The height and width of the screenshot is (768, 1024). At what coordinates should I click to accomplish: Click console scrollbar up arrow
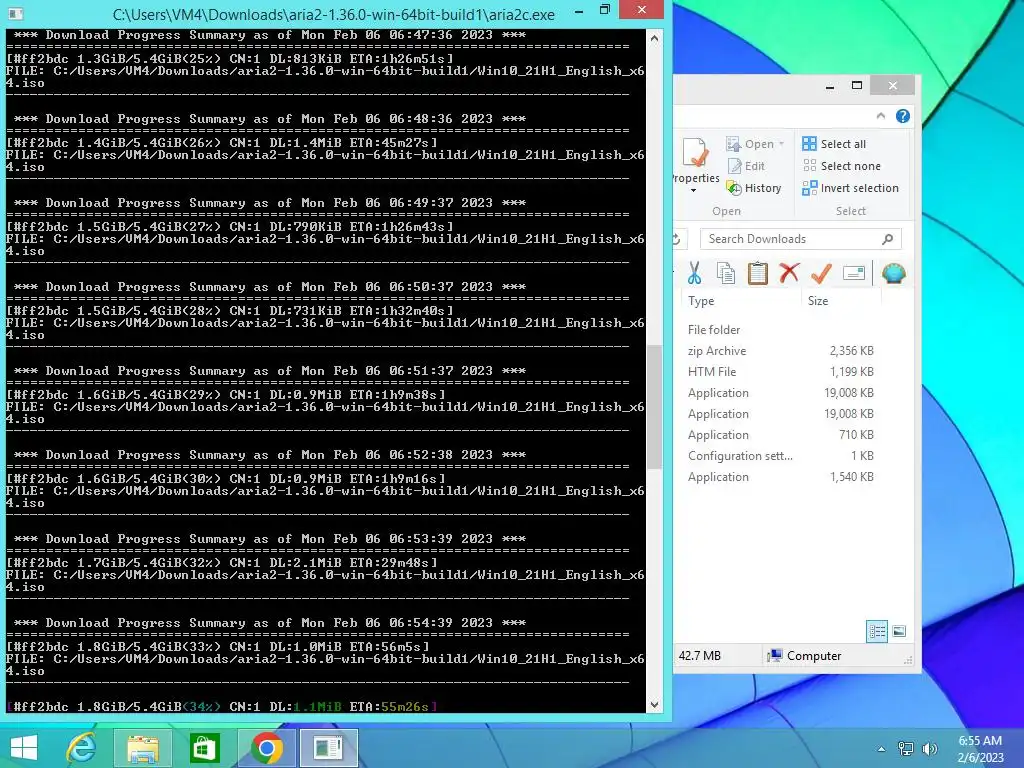pyautogui.click(x=654, y=38)
